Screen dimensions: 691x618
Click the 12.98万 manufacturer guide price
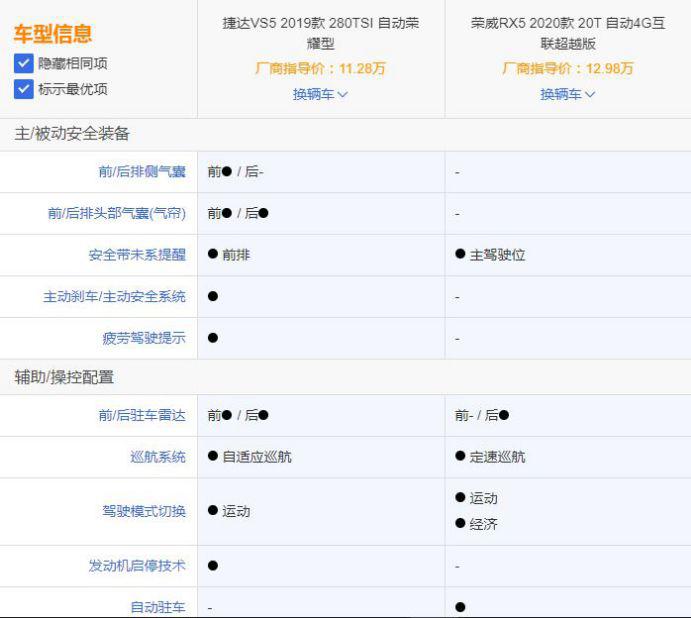[x=568, y=69]
